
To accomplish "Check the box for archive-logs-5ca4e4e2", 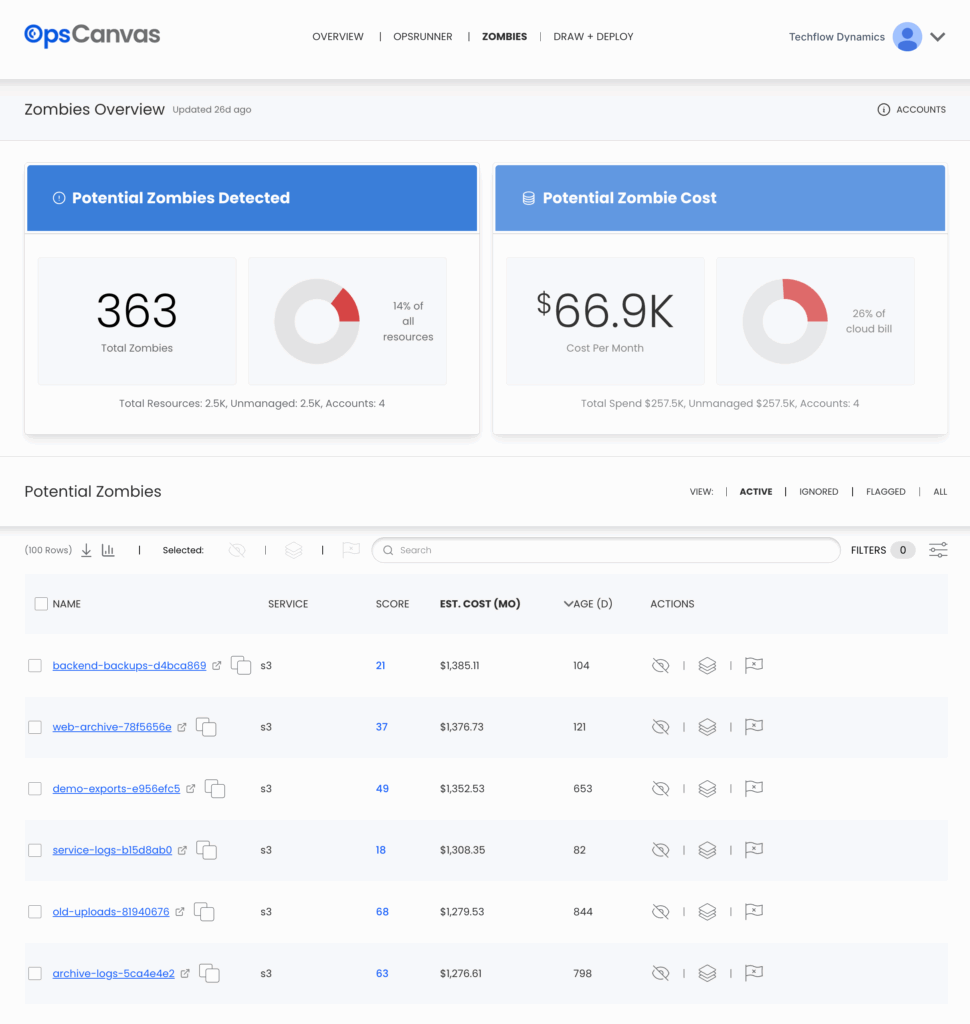I will tap(35, 974).
